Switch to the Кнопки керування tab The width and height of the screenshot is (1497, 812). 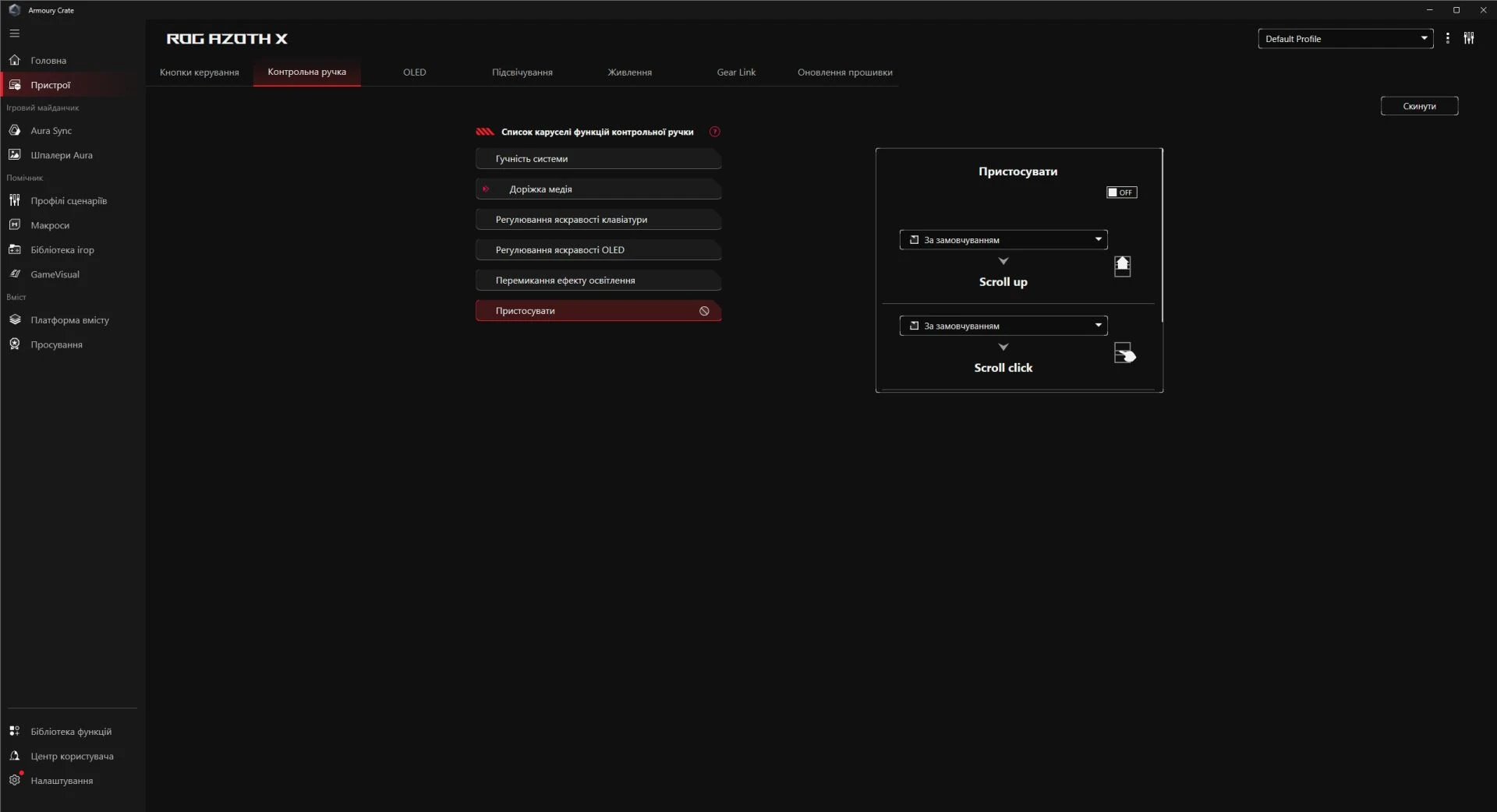pos(200,72)
